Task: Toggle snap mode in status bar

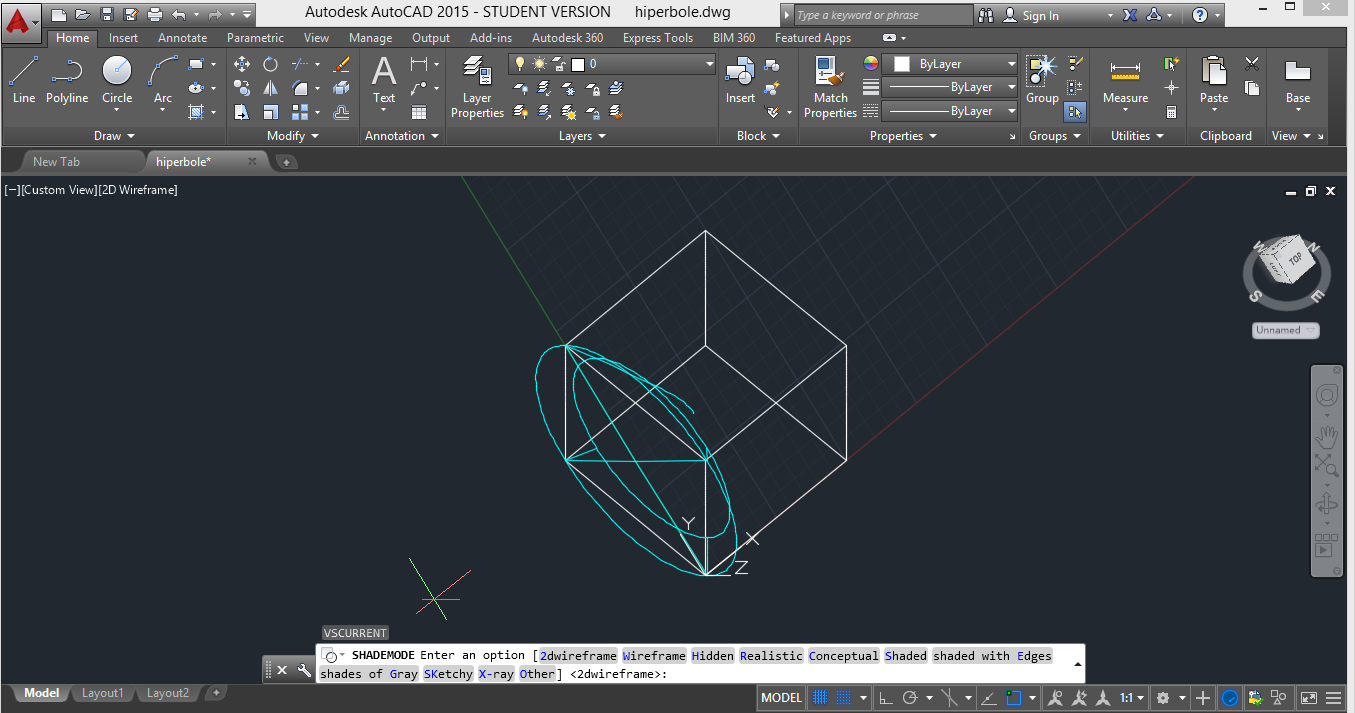Action: pos(844,698)
